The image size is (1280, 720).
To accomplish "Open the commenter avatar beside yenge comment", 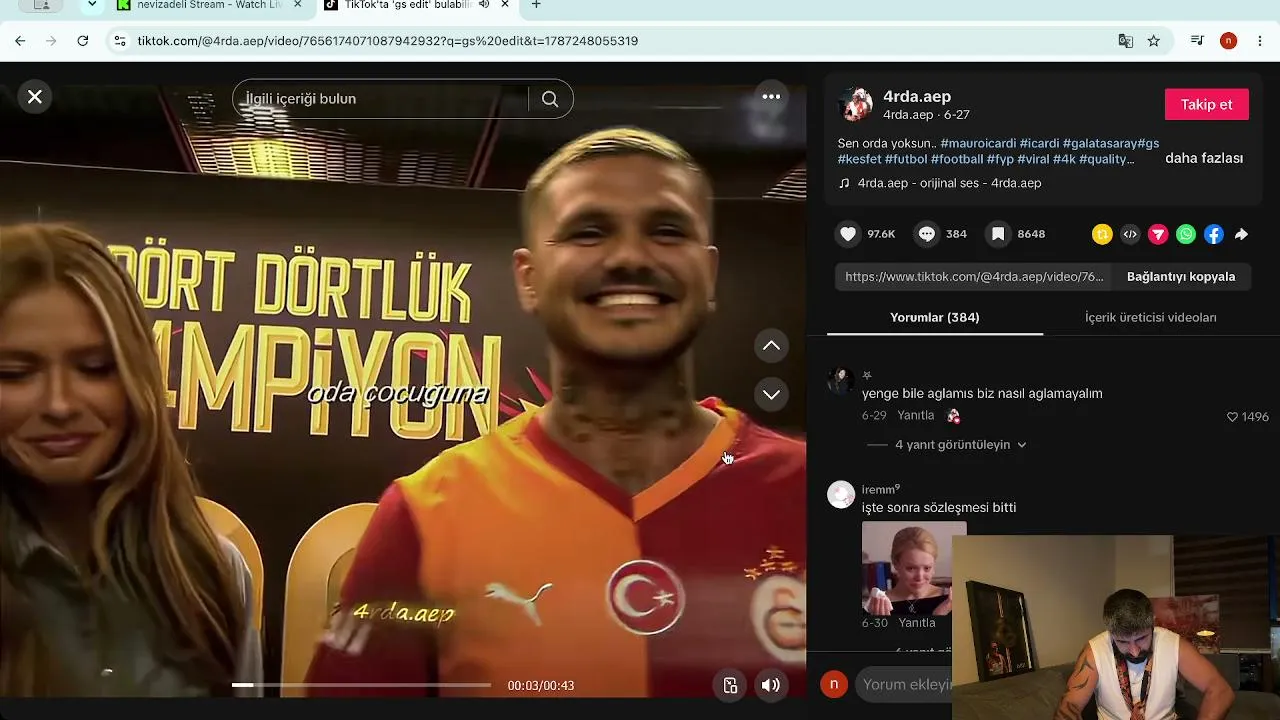I will pyautogui.click(x=841, y=381).
